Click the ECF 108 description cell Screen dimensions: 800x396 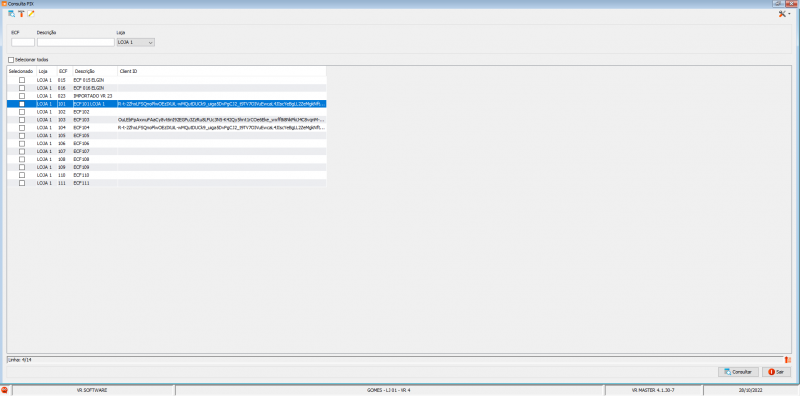tap(95, 159)
